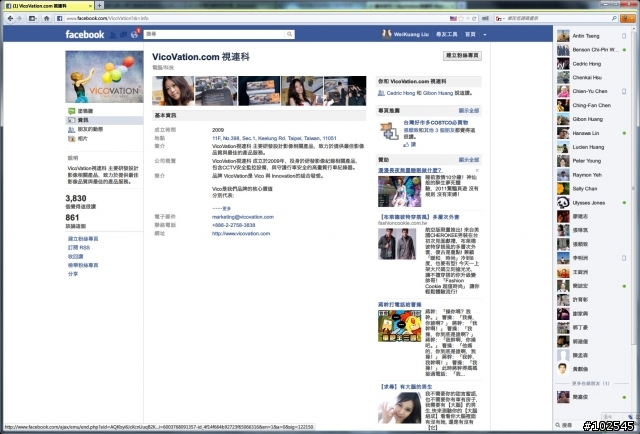Open the messages icon in the header

[x=123, y=35]
